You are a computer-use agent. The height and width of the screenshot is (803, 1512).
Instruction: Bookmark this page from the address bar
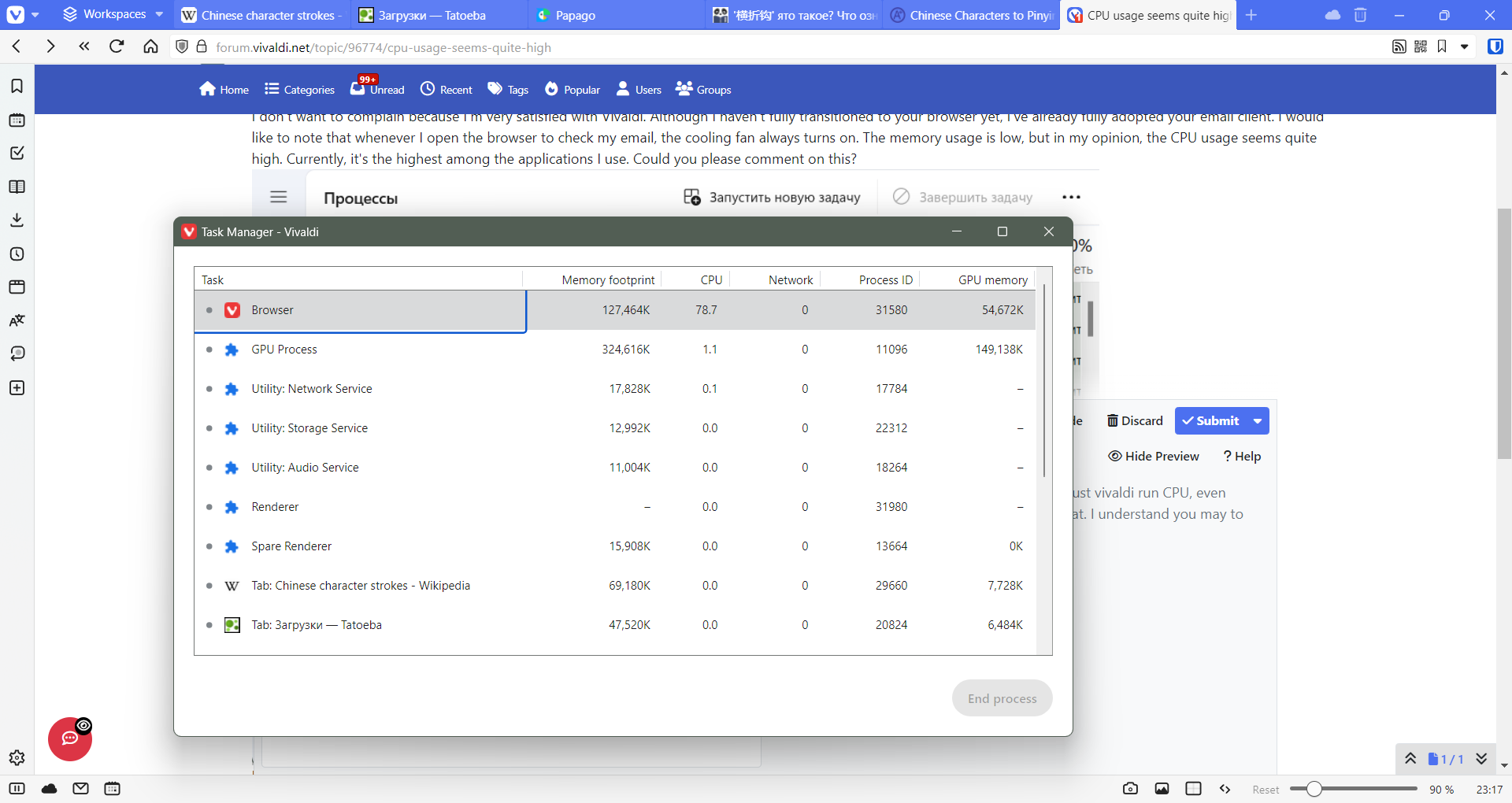pyautogui.click(x=1442, y=46)
